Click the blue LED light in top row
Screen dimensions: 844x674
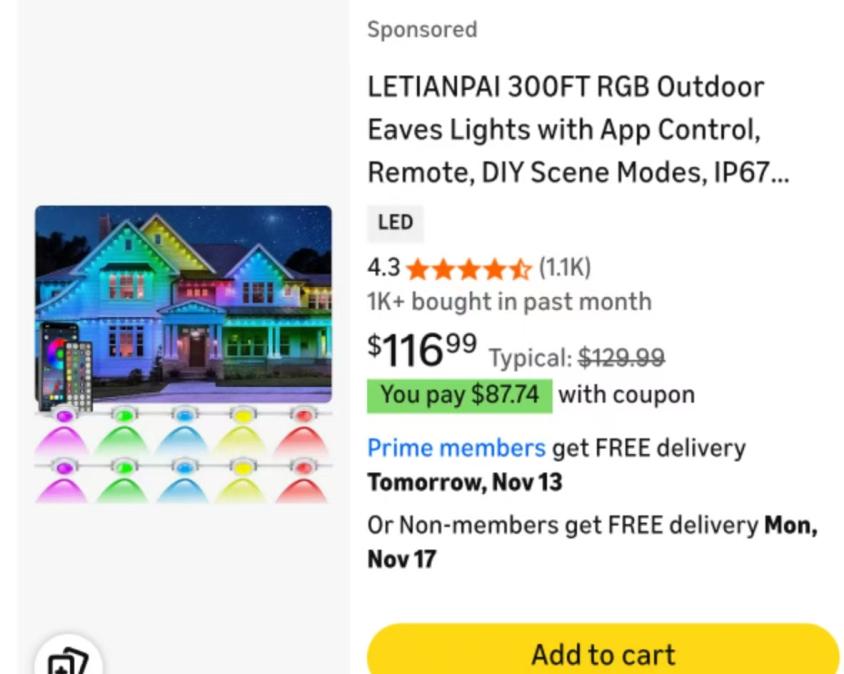pyautogui.click(x=183, y=414)
